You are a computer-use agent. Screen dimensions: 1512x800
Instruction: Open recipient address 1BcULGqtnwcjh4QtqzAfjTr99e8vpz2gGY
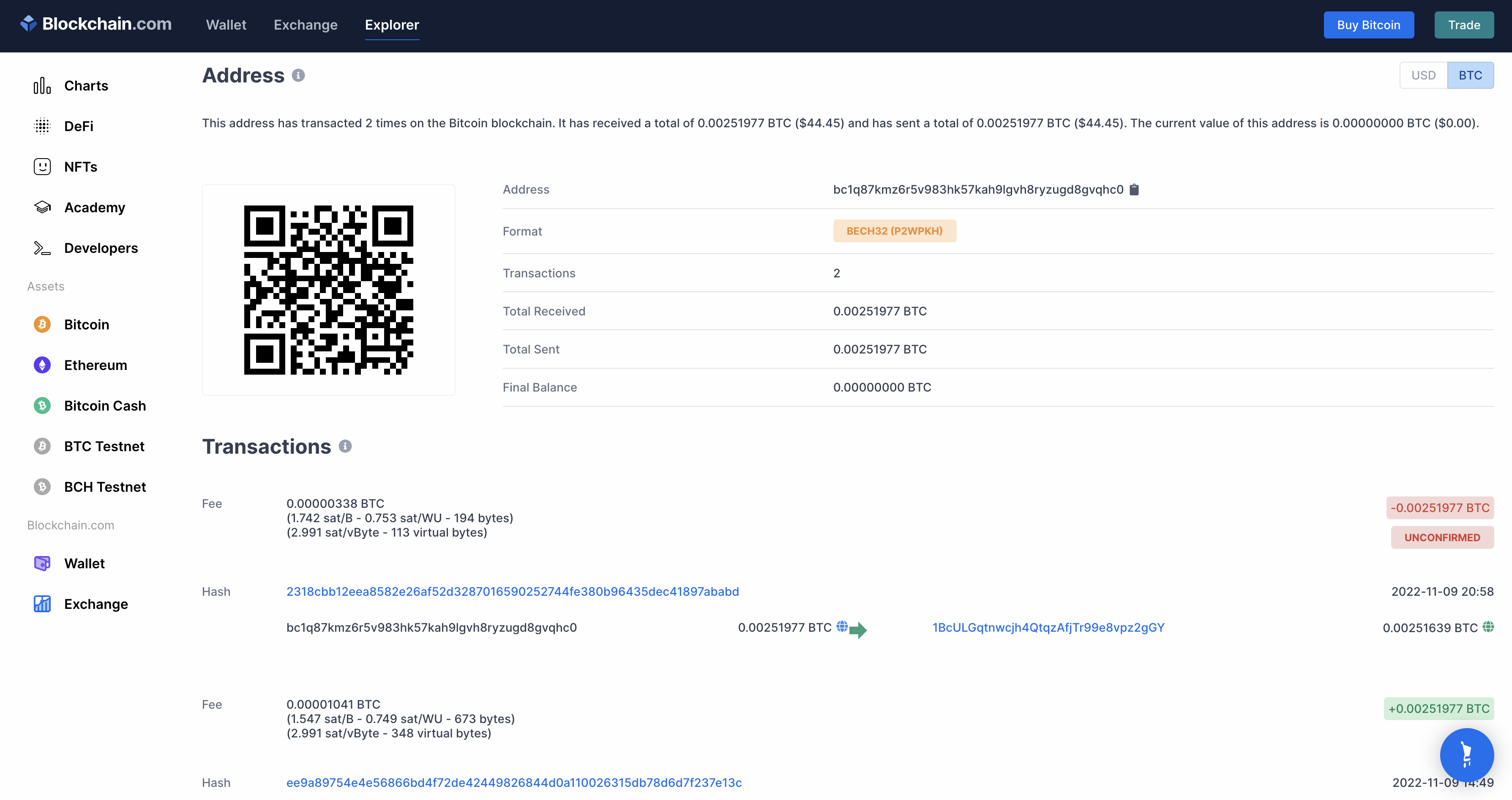(1048, 627)
